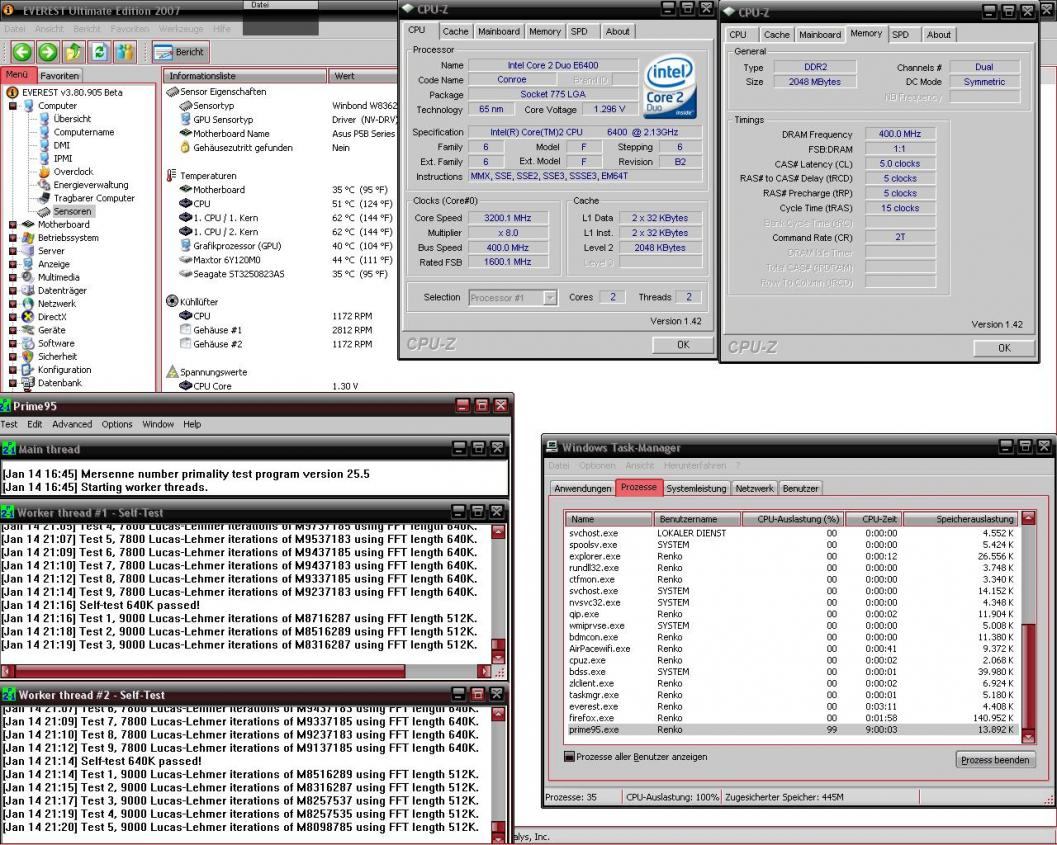This screenshot has width=1057, height=845.
Task: Expand the Betriebssystem tree node
Action: coord(13,238)
